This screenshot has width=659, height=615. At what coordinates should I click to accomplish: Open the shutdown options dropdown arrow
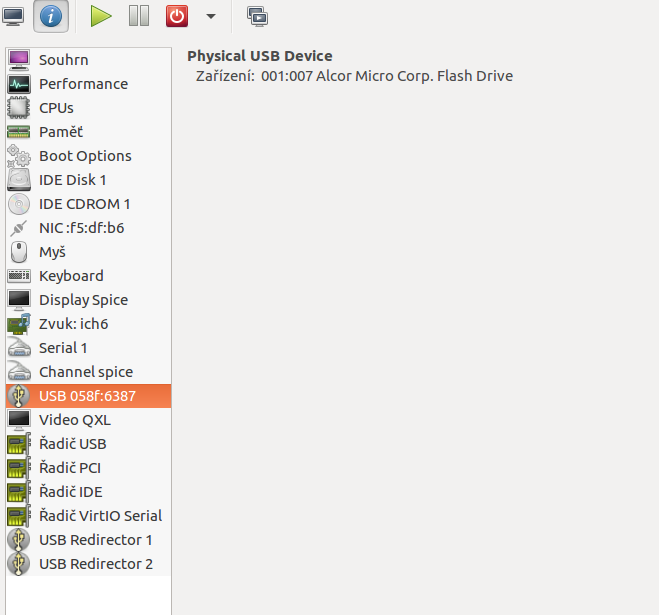click(x=211, y=16)
